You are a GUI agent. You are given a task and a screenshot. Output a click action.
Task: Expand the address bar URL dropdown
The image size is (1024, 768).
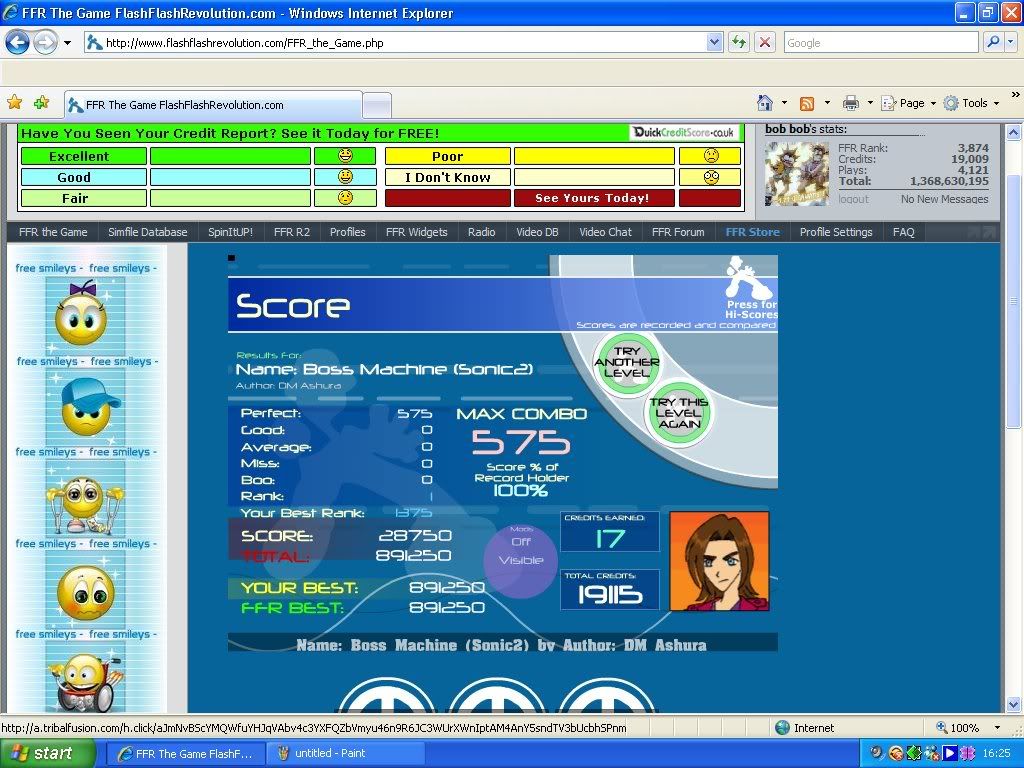coord(714,42)
